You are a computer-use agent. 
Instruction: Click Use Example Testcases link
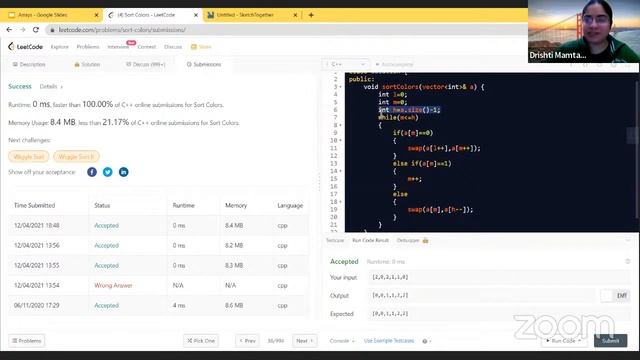coord(389,341)
